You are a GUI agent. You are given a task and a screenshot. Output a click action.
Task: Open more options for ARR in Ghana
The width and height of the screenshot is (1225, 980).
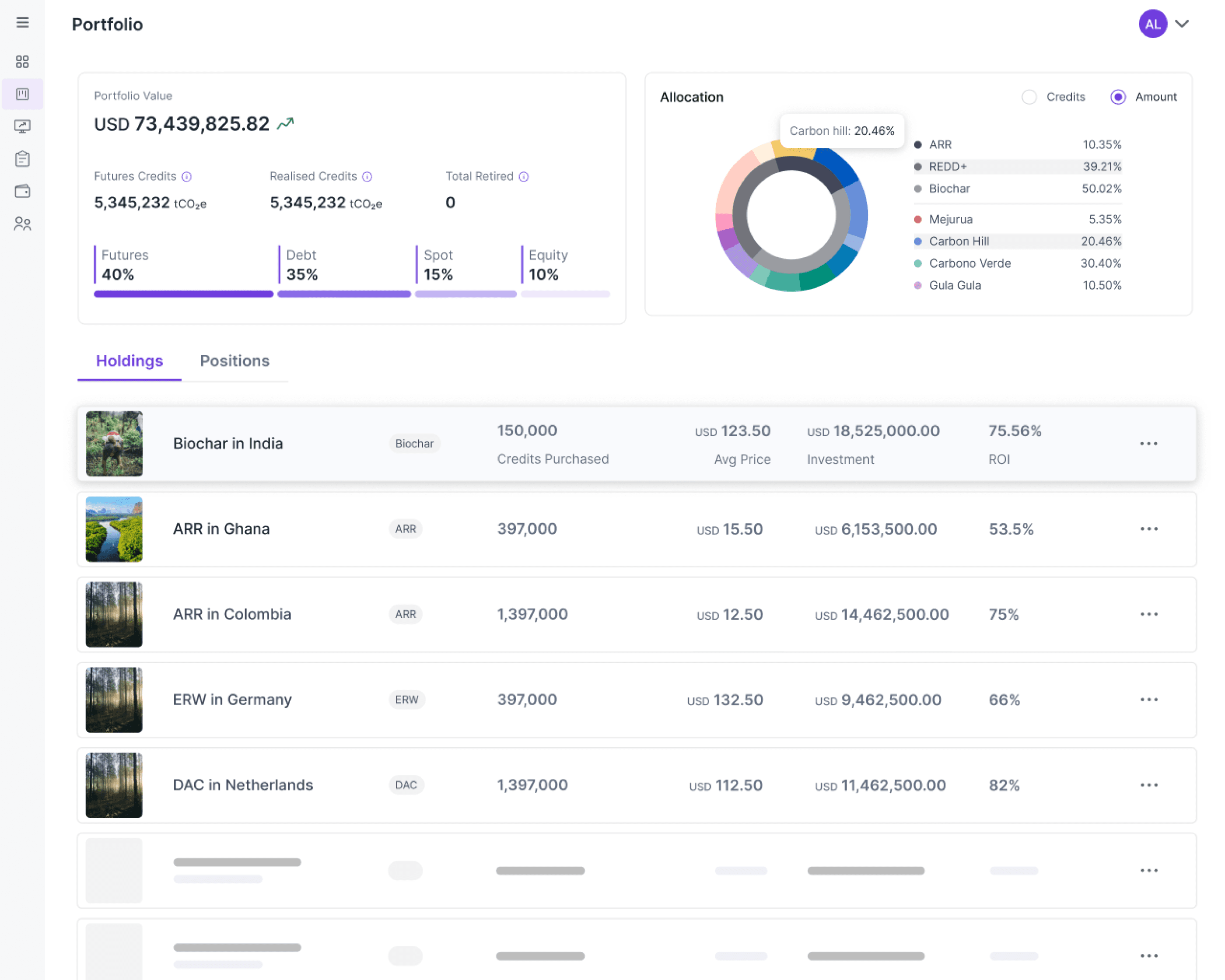[1148, 529]
